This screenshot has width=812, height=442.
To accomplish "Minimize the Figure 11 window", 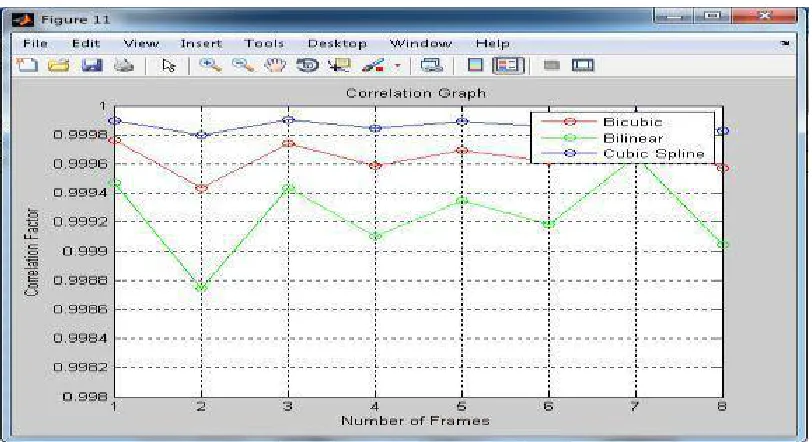I will coord(673,16).
